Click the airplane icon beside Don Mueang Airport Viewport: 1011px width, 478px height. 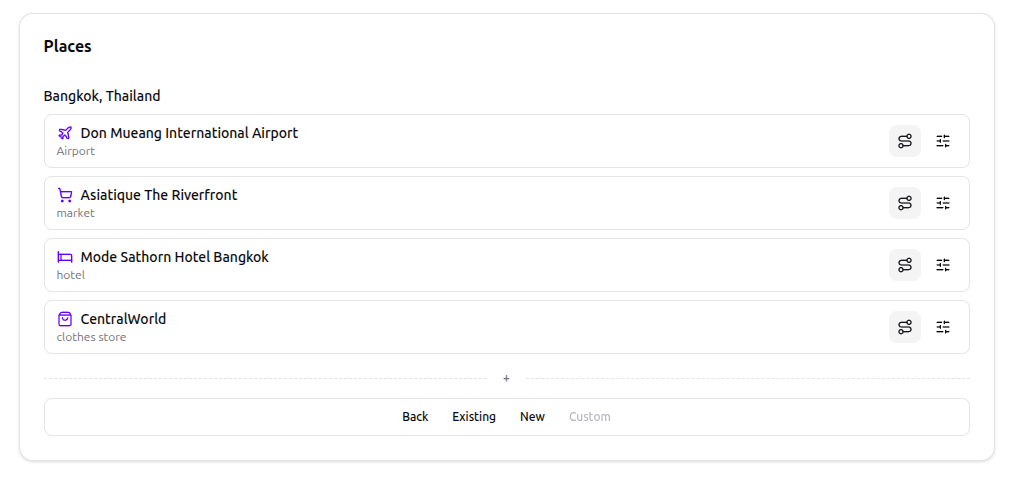pyautogui.click(x=65, y=133)
